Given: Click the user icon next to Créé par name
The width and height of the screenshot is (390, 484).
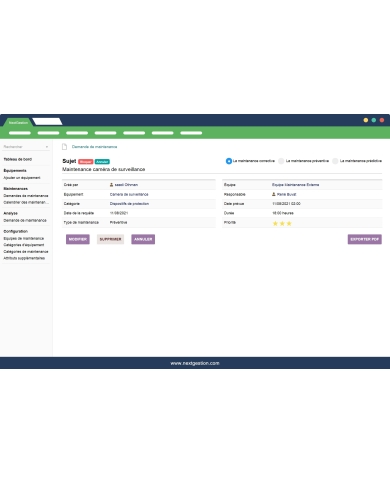Looking at the screenshot, I should (111, 185).
